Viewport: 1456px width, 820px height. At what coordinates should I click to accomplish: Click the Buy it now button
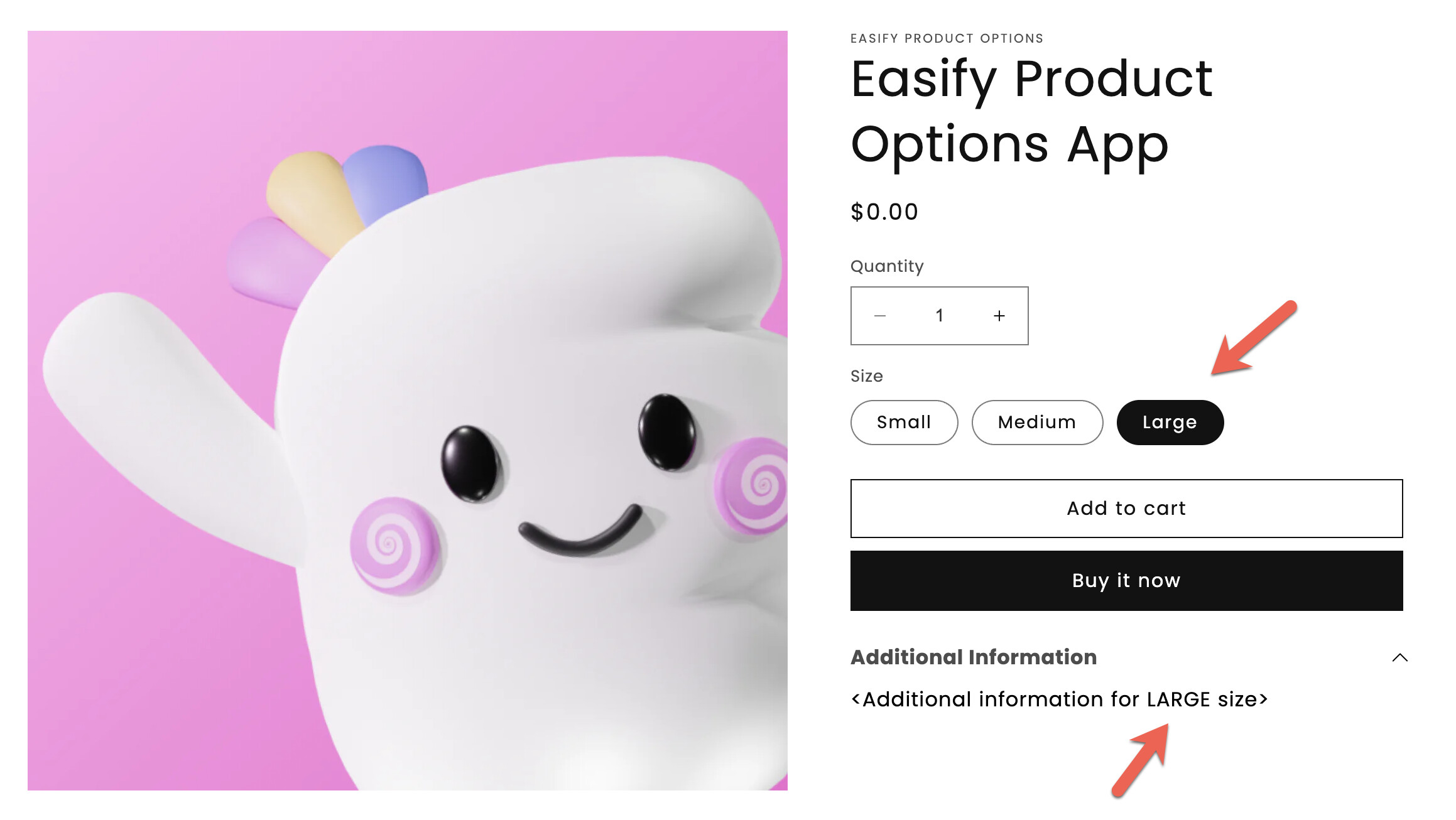[x=1127, y=581]
